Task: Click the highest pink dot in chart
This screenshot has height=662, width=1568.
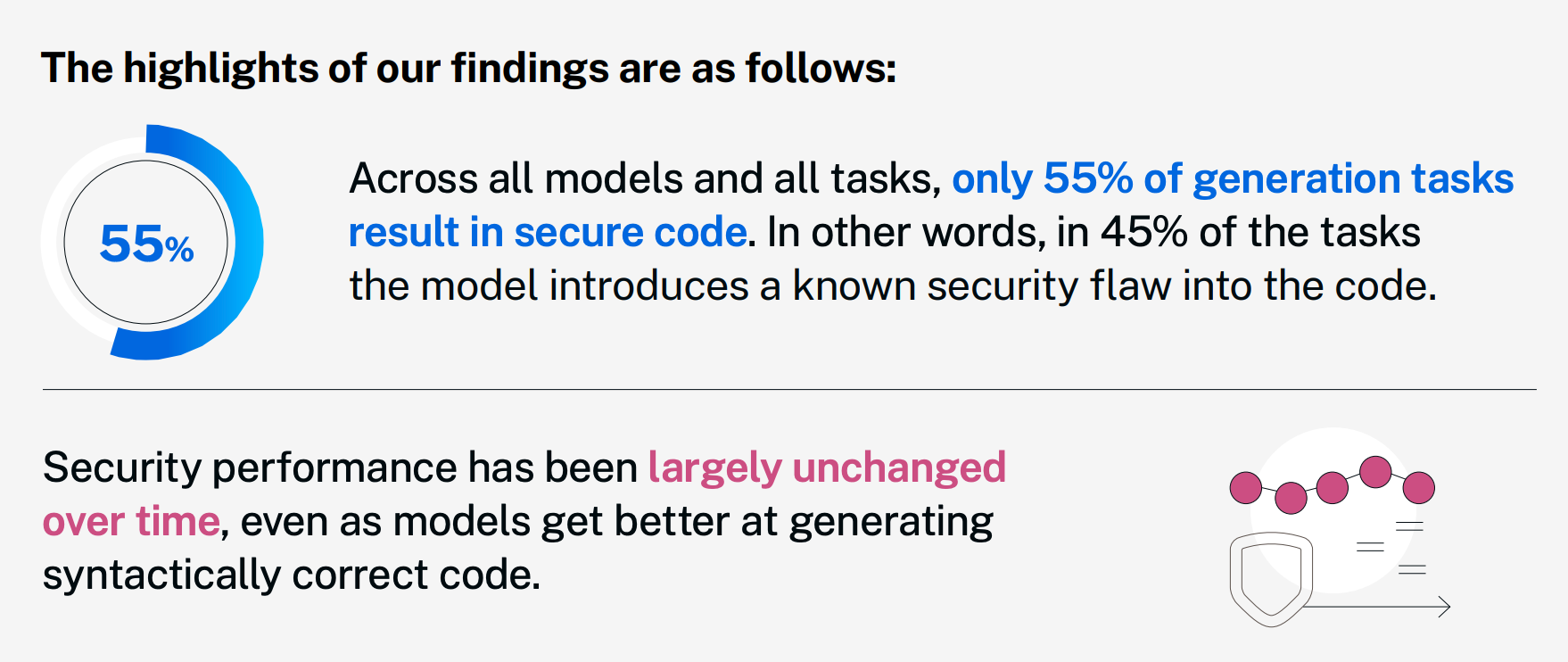Action: [x=1375, y=471]
